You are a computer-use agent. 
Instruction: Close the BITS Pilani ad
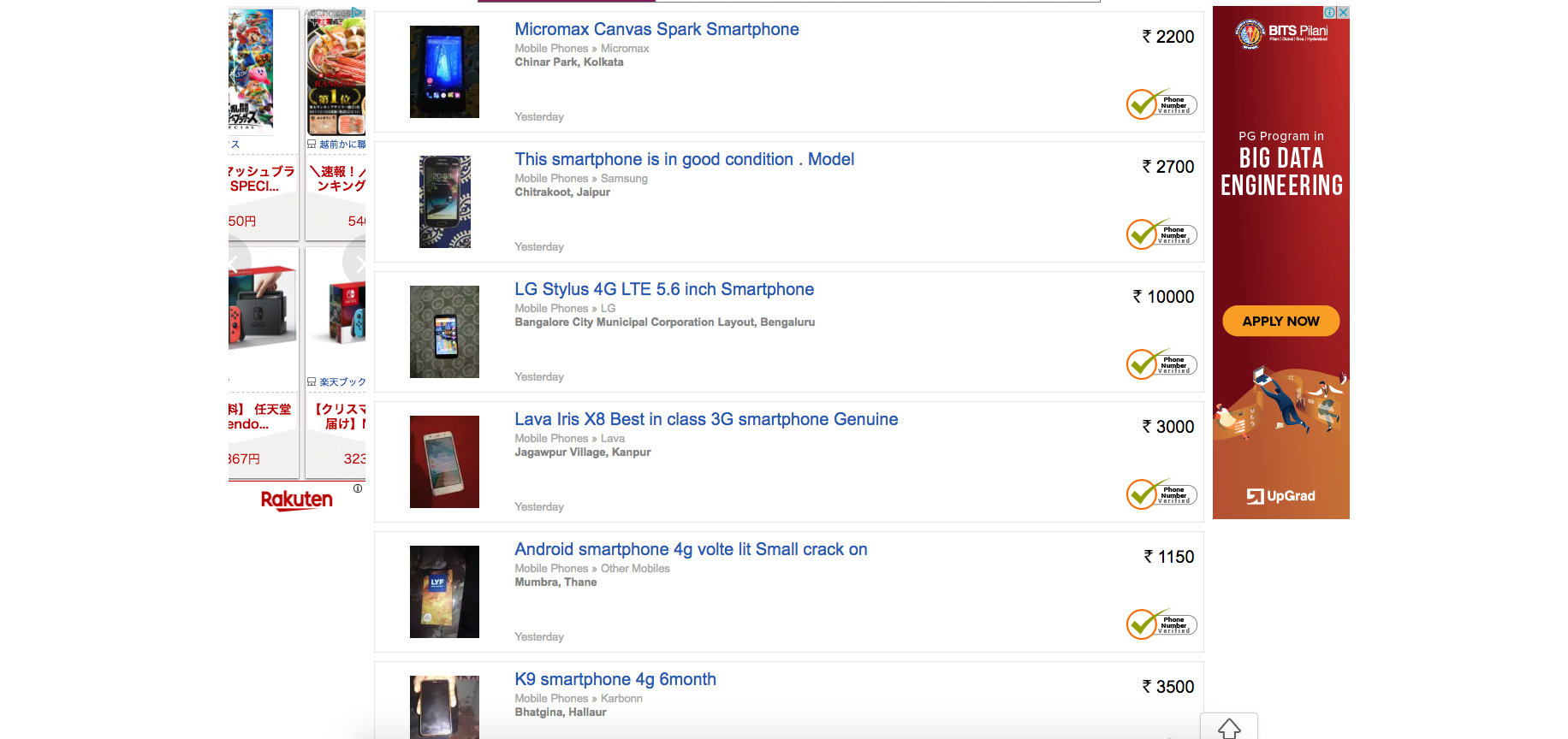pos(1343,13)
